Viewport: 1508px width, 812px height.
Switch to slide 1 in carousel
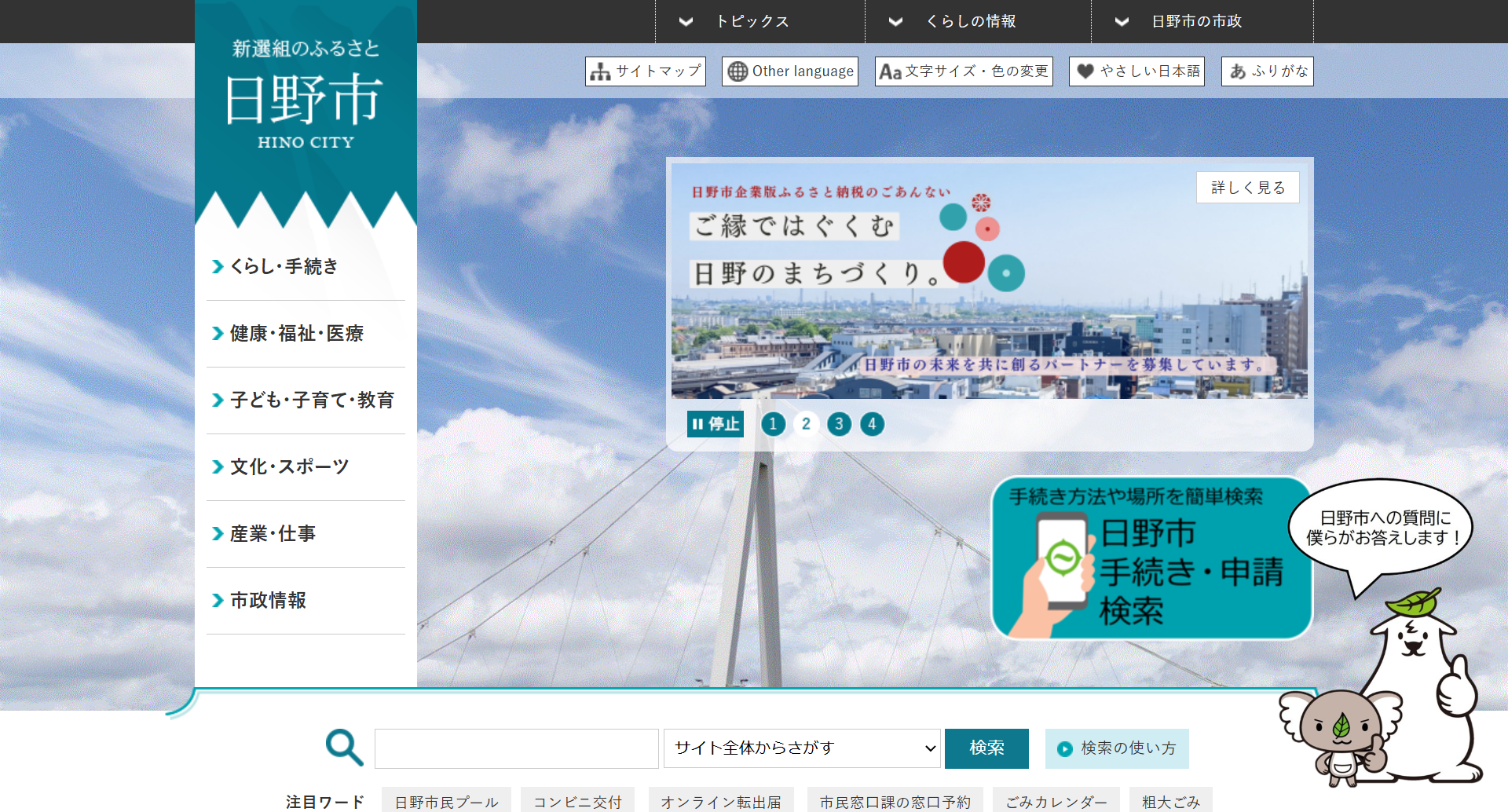point(773,424)
